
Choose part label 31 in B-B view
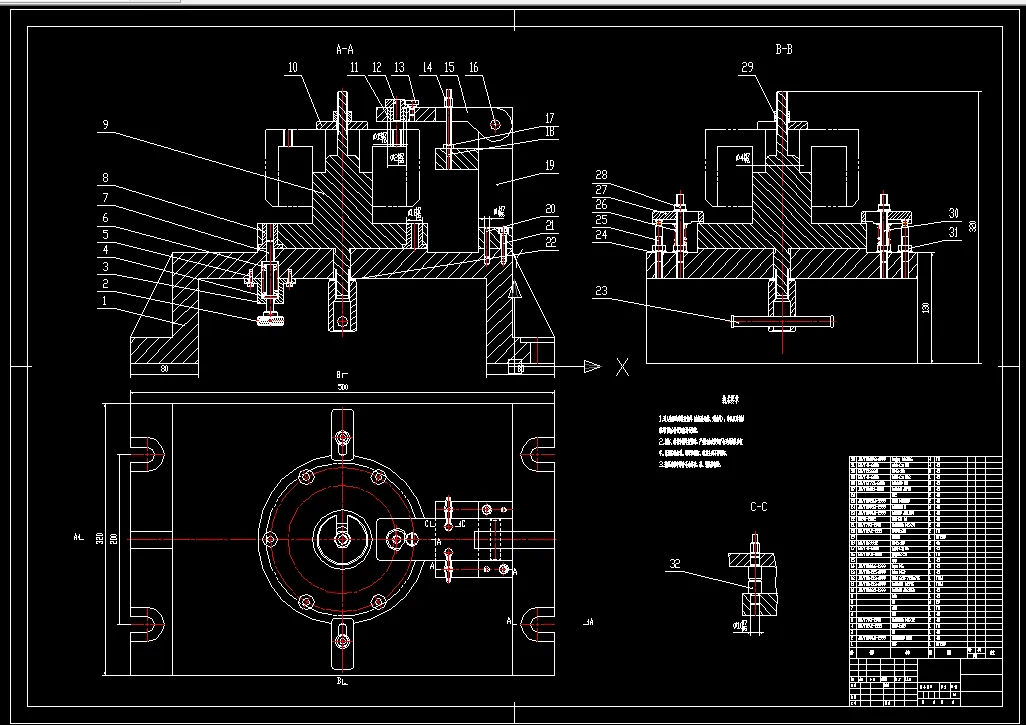point(953,232)
